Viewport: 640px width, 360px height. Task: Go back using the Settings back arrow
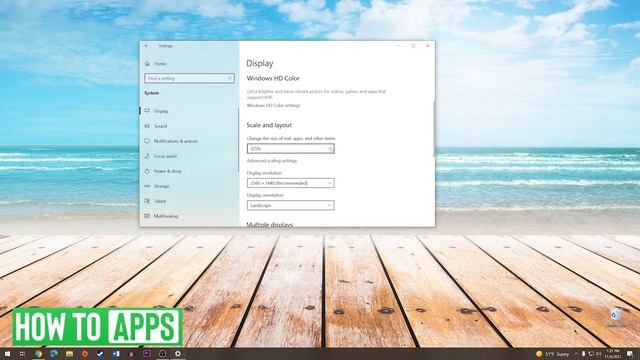tap(147, 46)
